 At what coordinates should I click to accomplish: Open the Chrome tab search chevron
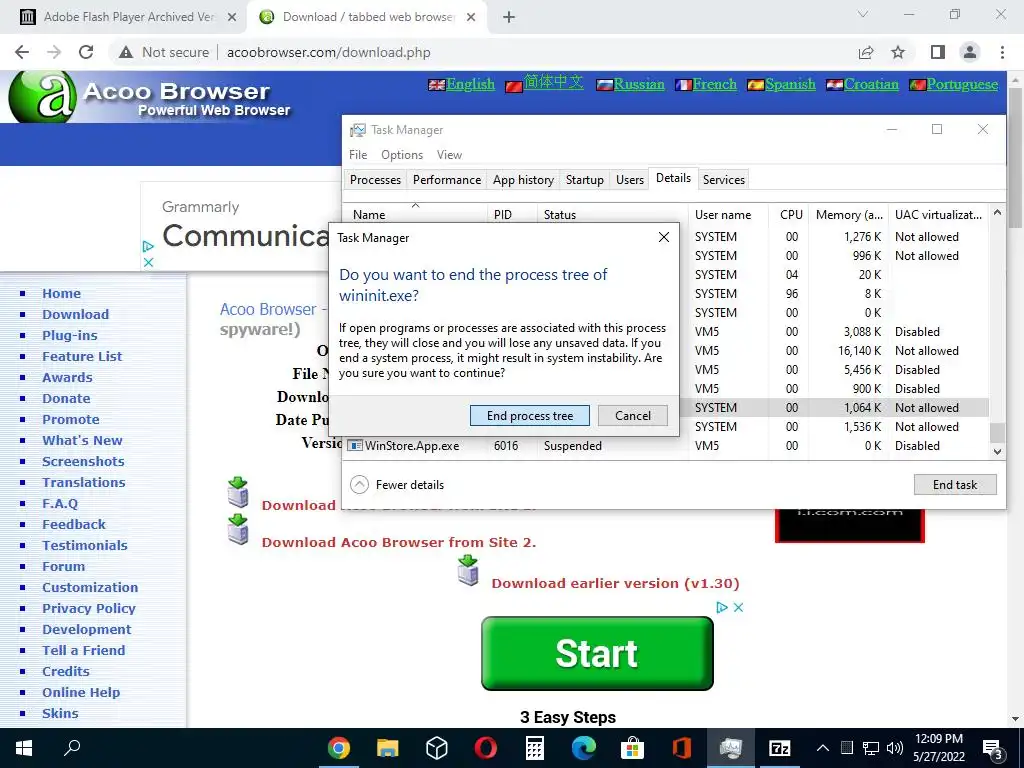pos(863,14)
